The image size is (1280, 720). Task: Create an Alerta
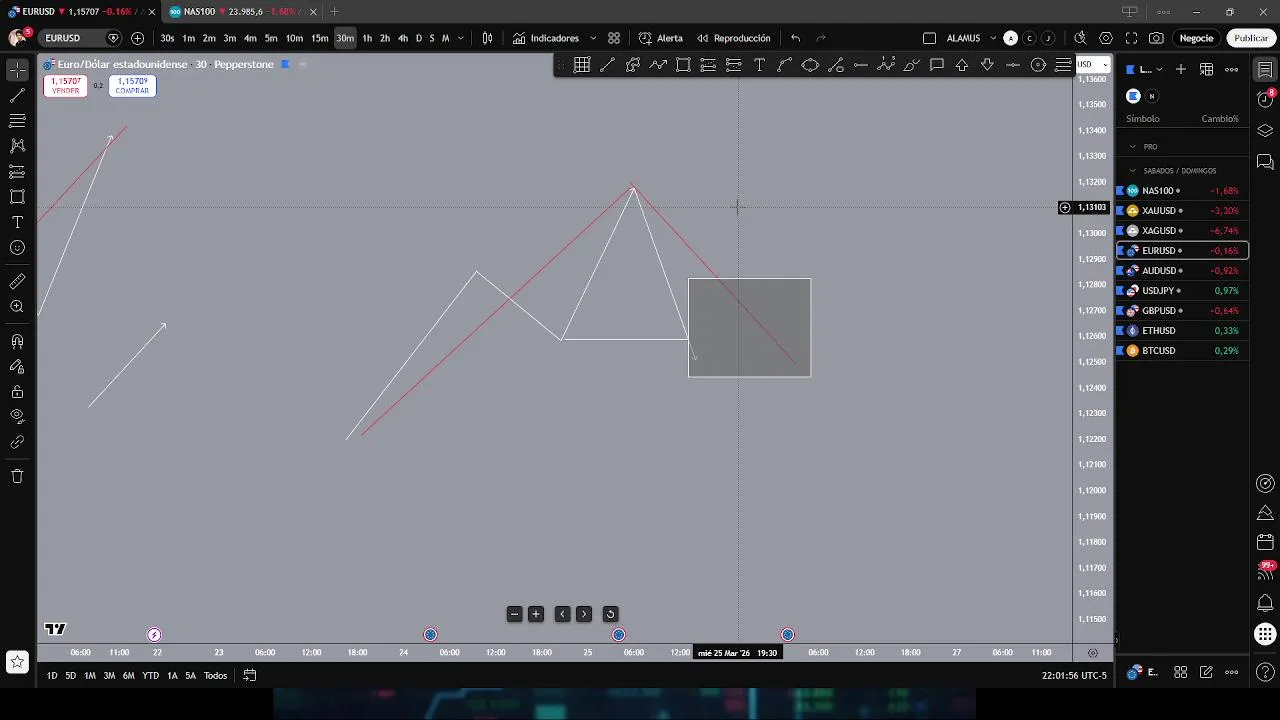point(661,38)
